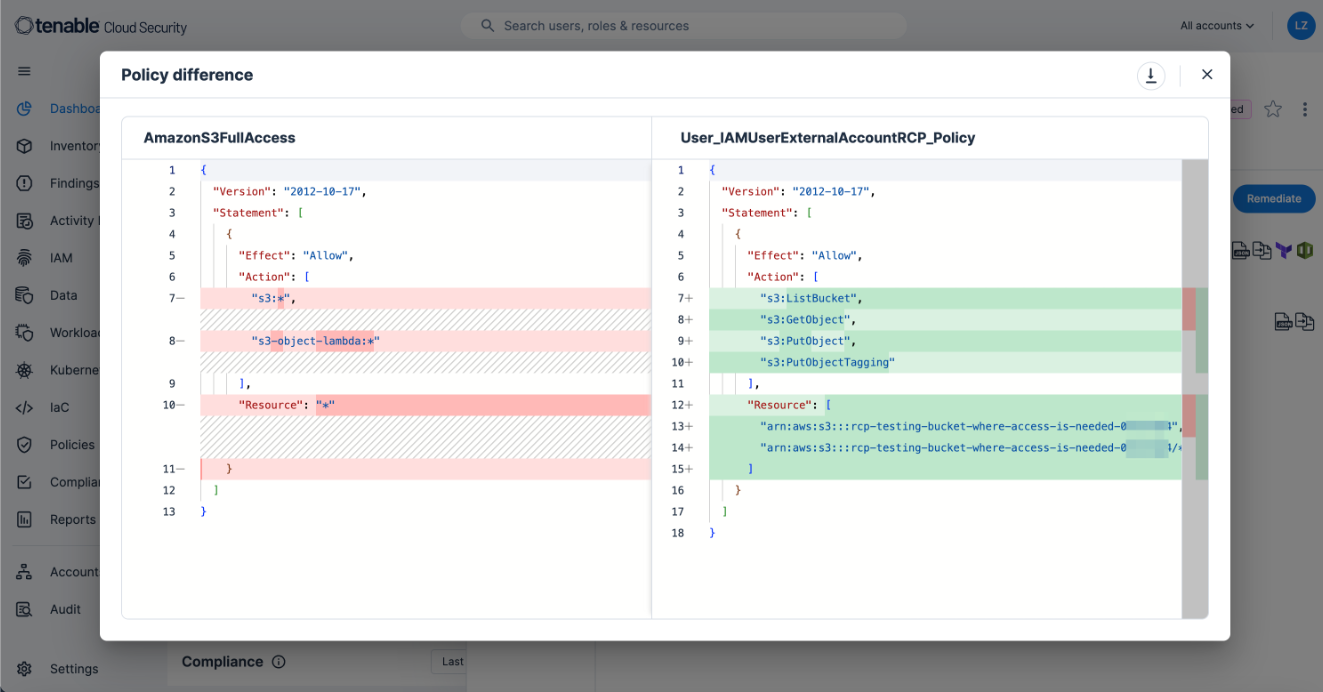The image size is (1323, 692).
Task: Open the Last time filter dropdown
Action: click(448, 662)
